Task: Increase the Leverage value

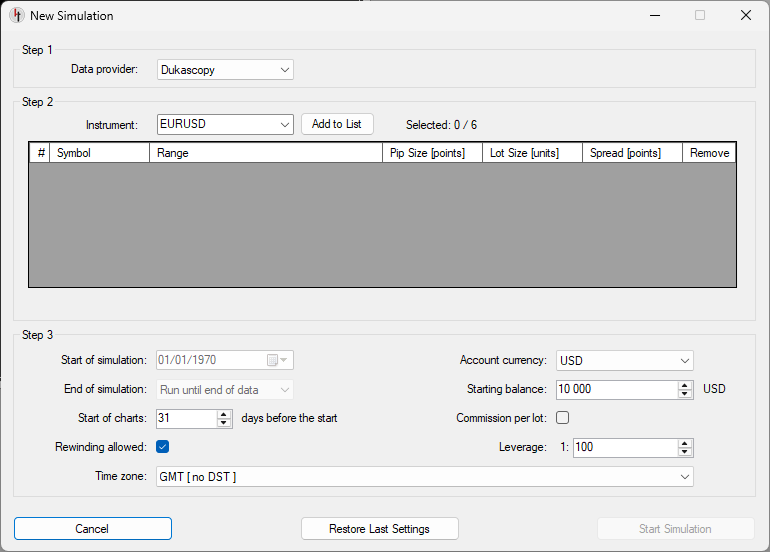Action: [685, 443]
